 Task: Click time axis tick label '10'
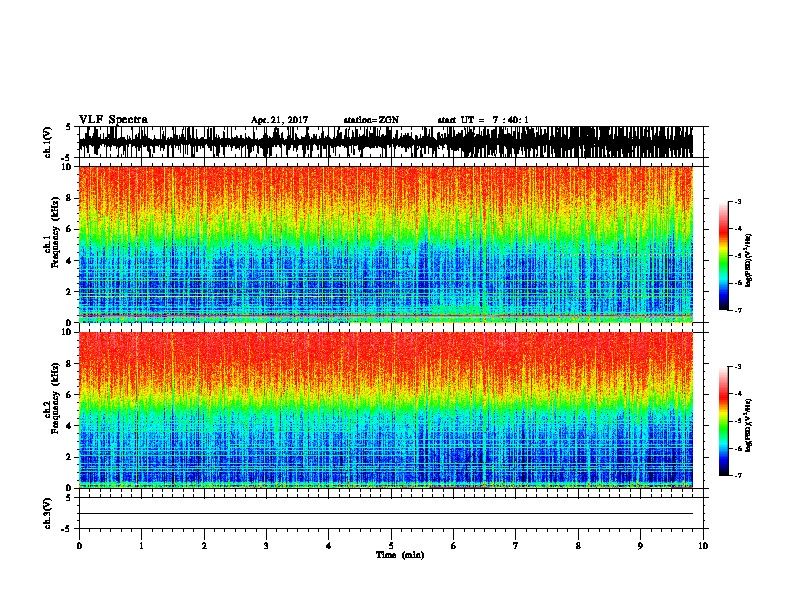point(703,546)
